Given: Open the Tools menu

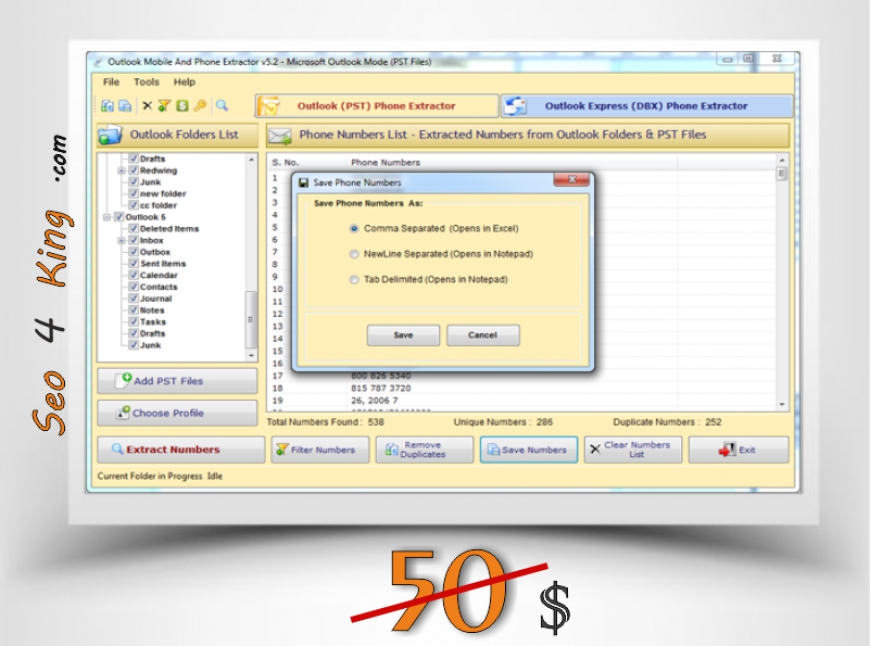Looking at the screenshot, I should 146,82.
